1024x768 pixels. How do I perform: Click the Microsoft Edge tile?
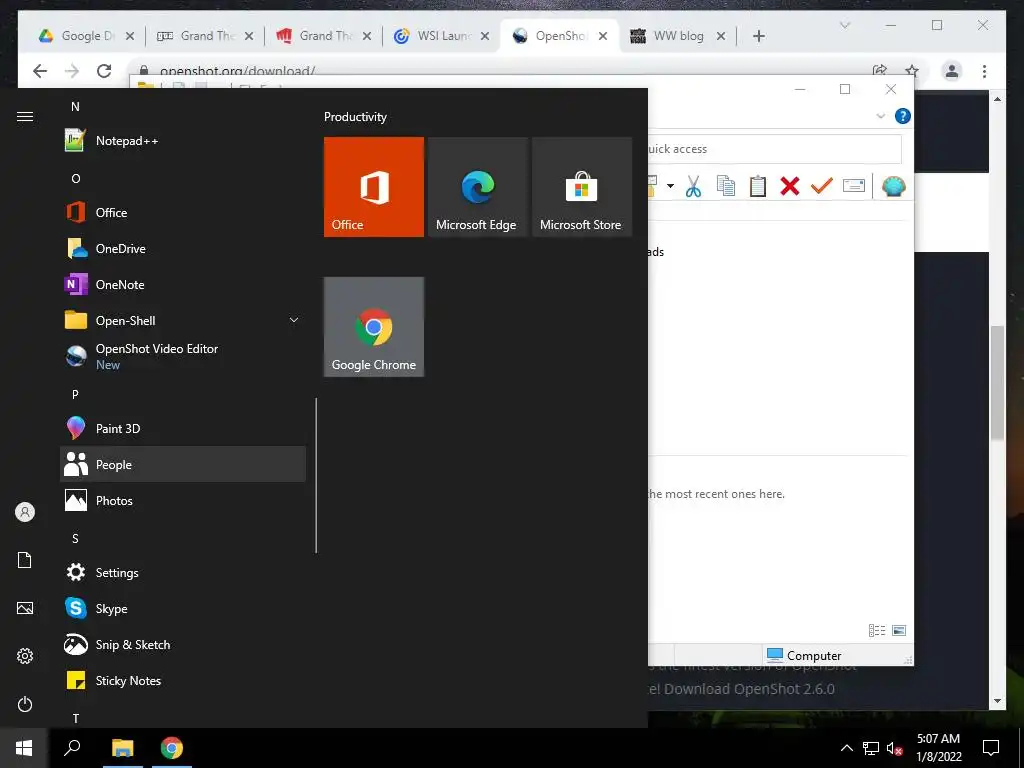pos(477,187)
